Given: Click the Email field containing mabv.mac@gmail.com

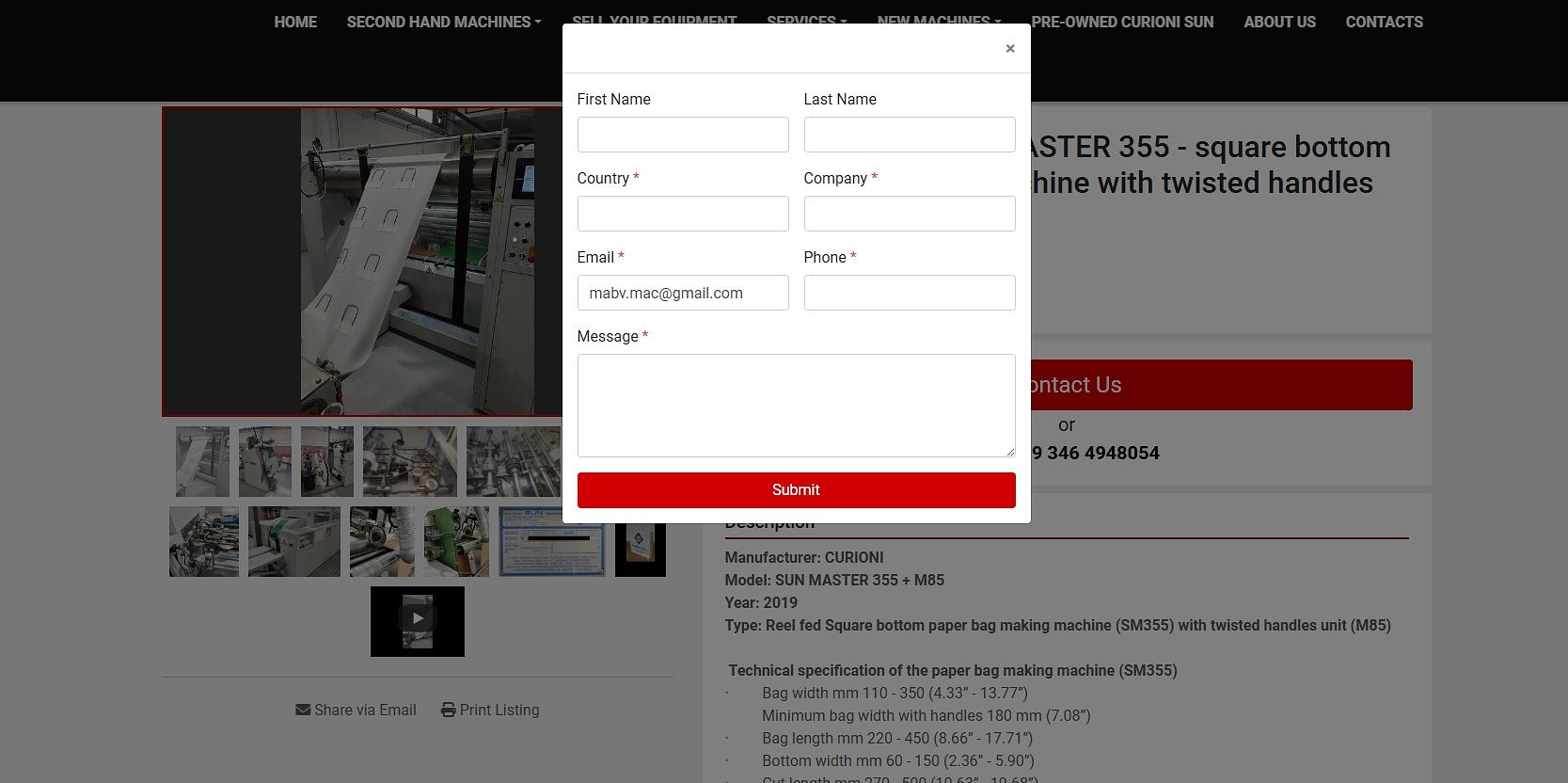Looking at the screenshot, I should pyautogui.click(x=682, y=293).
